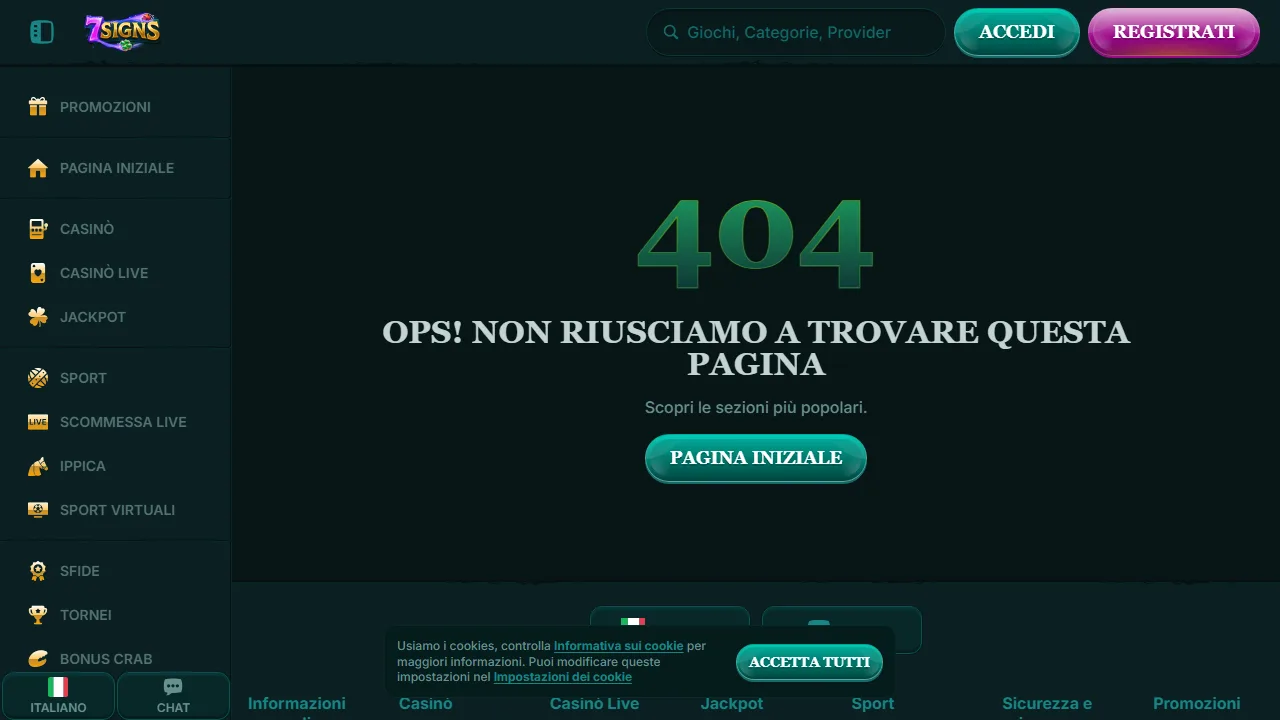Open the Promozioni menu item

click(115, 107)
